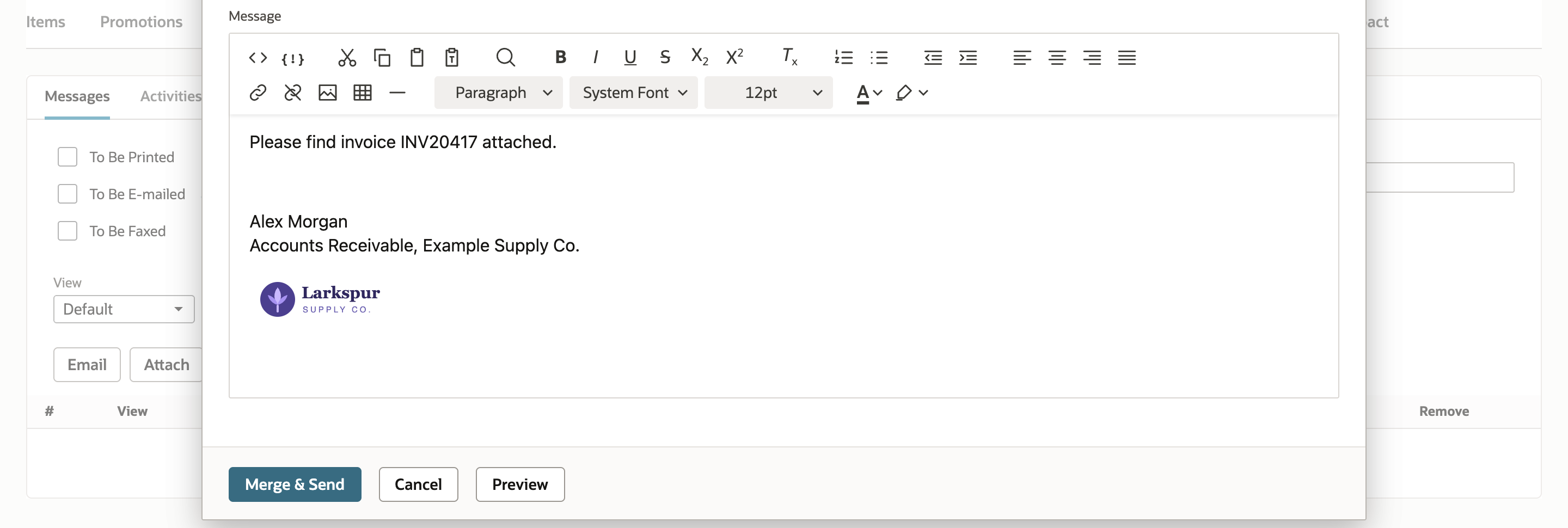Paste as plain text icon
The width and height of the screenshot is (1568, 528).
452,58
